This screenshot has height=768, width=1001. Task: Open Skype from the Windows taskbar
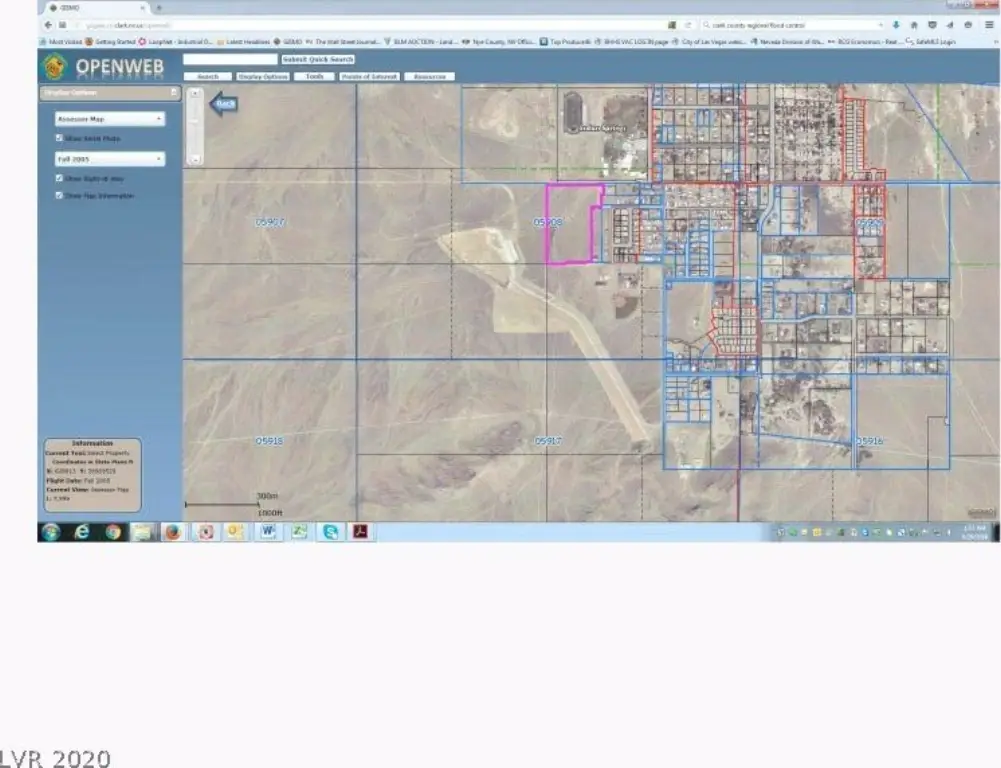tap(329, 532)
